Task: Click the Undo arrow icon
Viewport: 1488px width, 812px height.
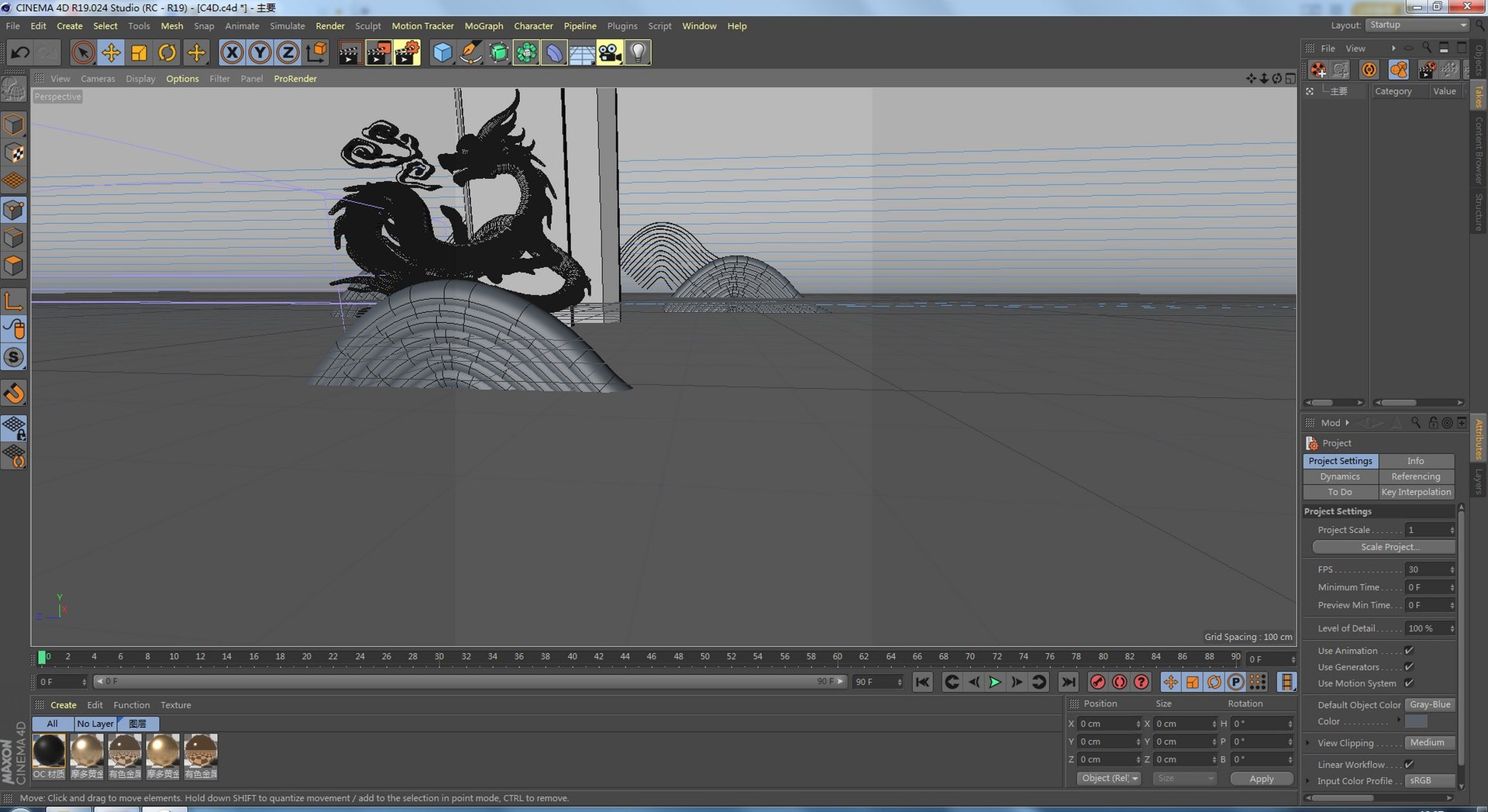Action: [20, 53]
